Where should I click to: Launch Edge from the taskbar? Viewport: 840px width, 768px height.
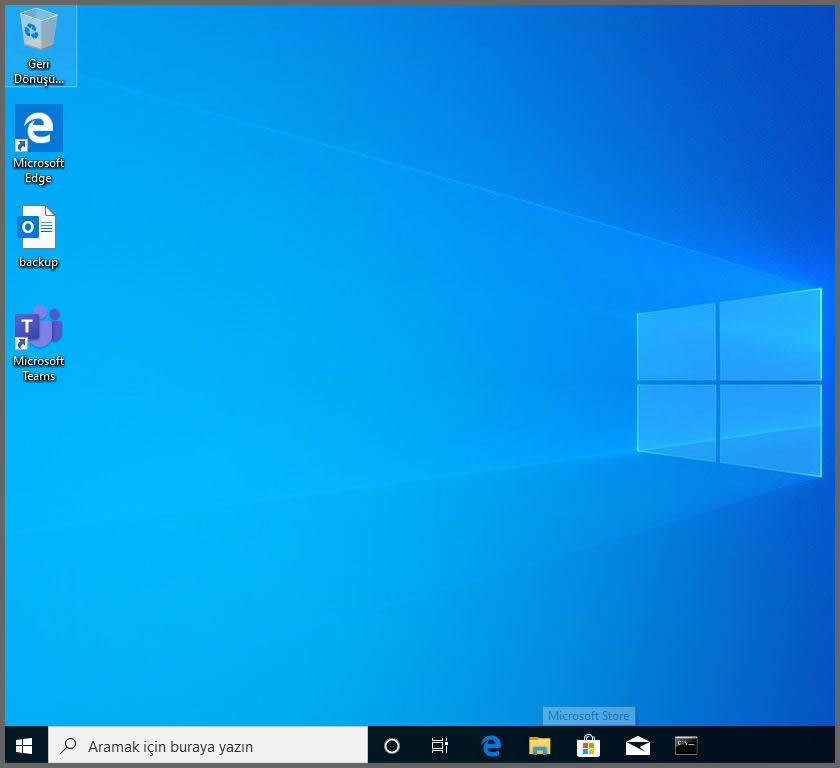pyautogui.click(x=491, y=745)
